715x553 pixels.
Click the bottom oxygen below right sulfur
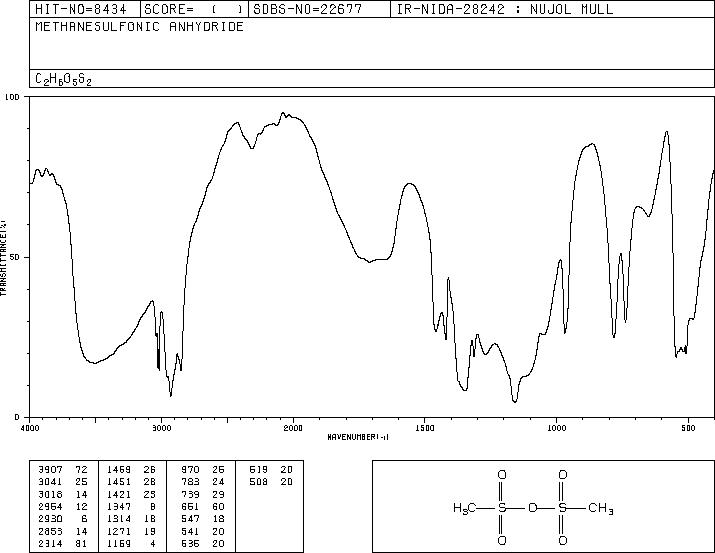[x=563, y=541]
